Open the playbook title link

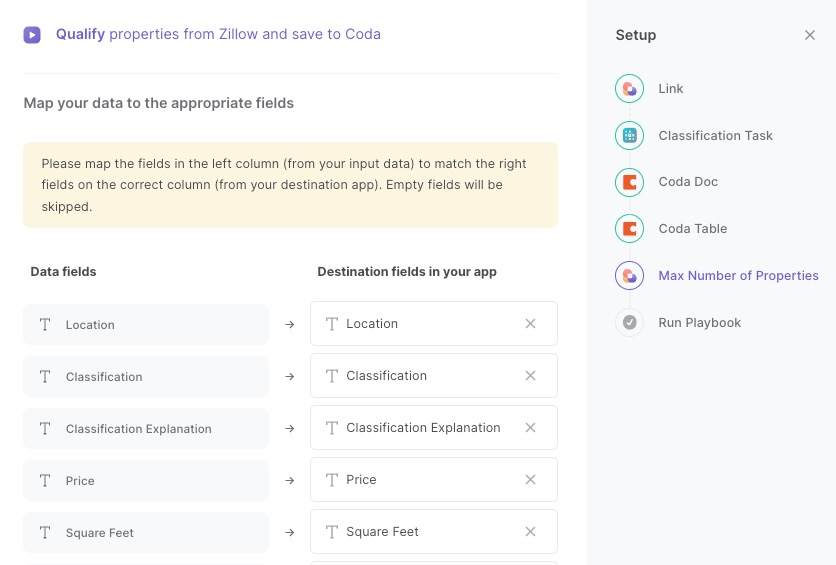point(218,34)
